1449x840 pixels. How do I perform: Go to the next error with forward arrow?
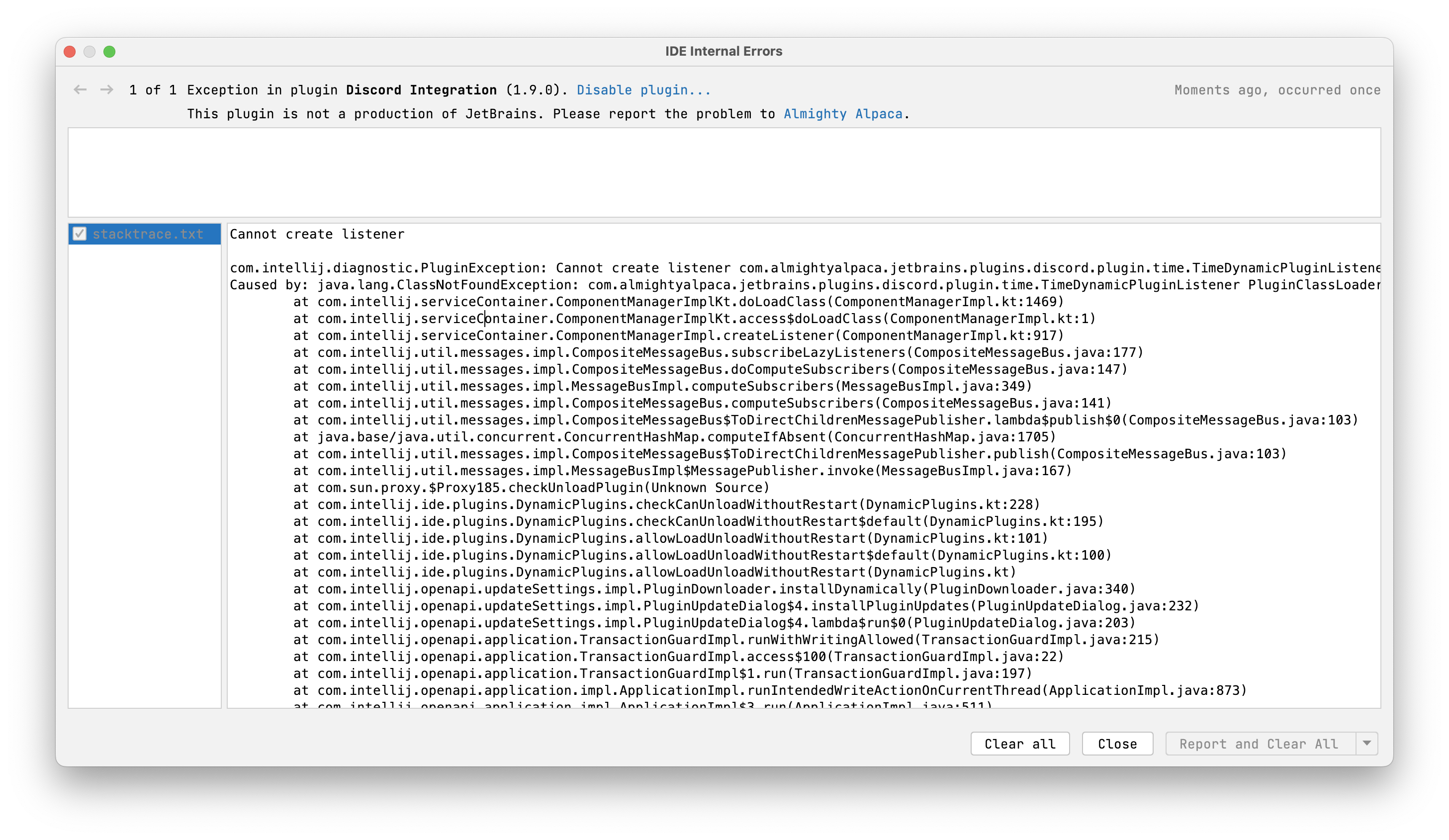[x=106, y=89]
